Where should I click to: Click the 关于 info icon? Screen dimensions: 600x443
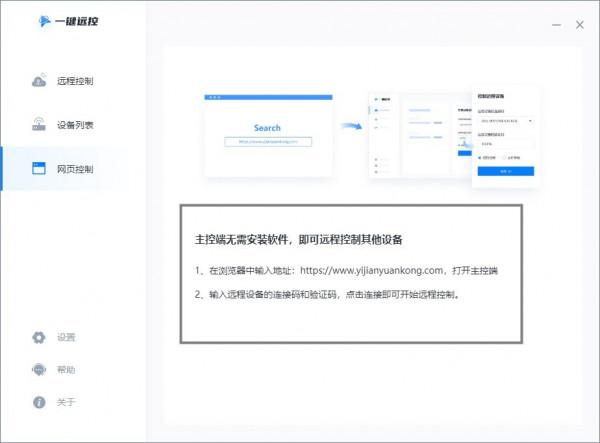pyautogui.click(x=39, y=402)
